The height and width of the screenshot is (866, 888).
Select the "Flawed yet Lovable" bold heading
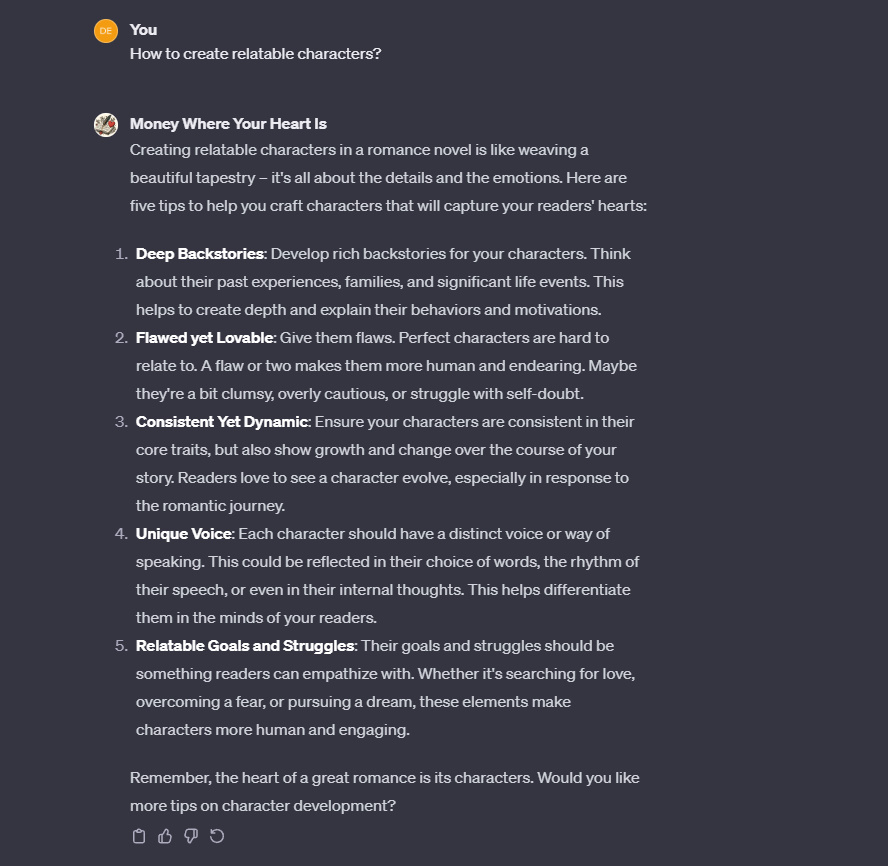pos(205,338)
